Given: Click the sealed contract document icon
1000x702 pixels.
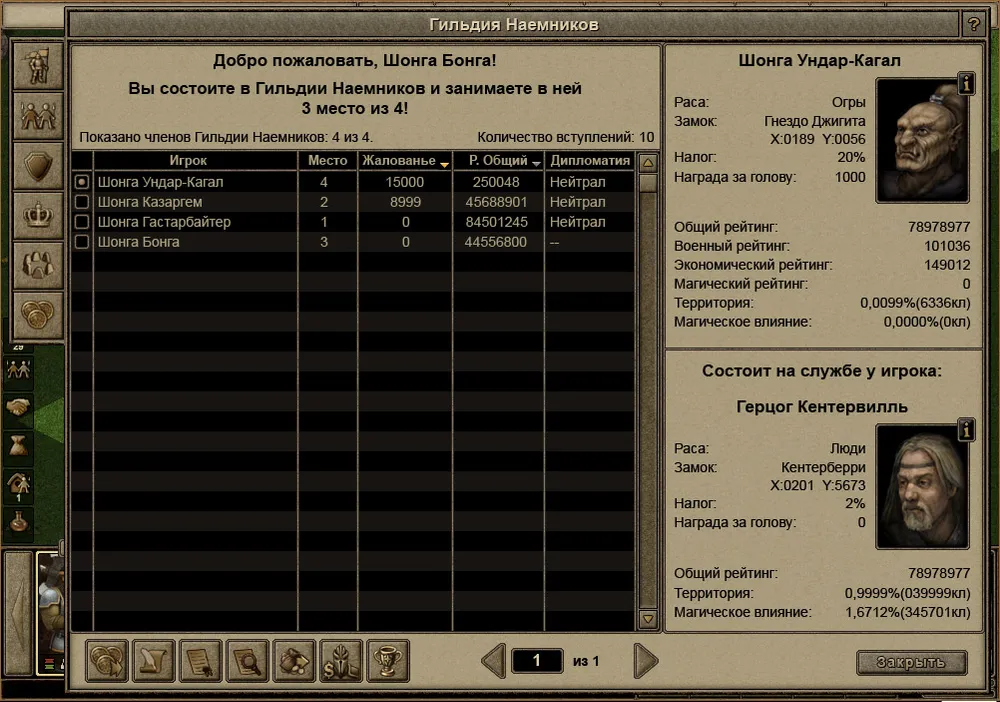Looking at the screenshot, I should [200, 661].
